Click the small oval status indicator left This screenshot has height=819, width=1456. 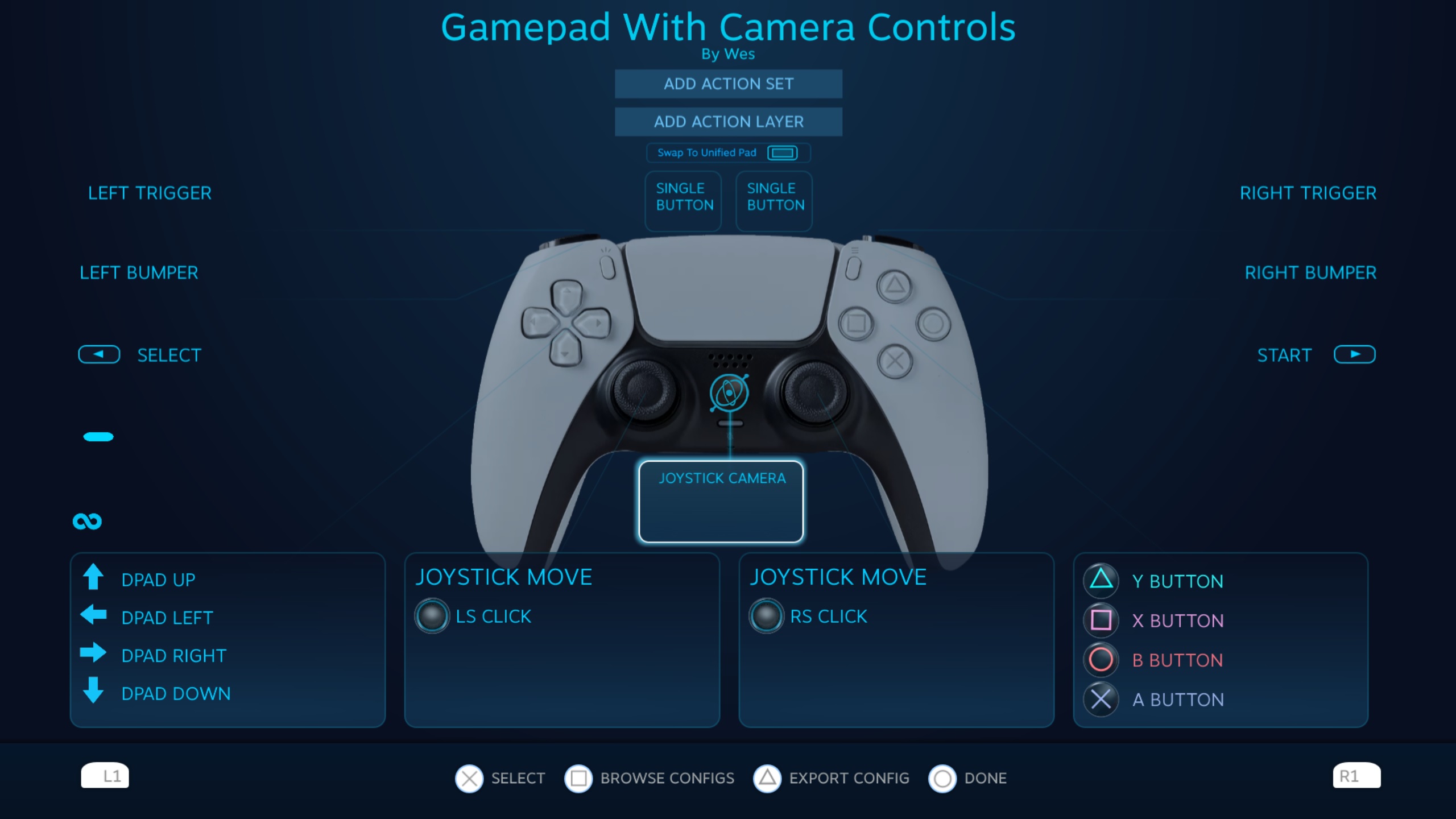pyautogui.click(x=98, y=436)
